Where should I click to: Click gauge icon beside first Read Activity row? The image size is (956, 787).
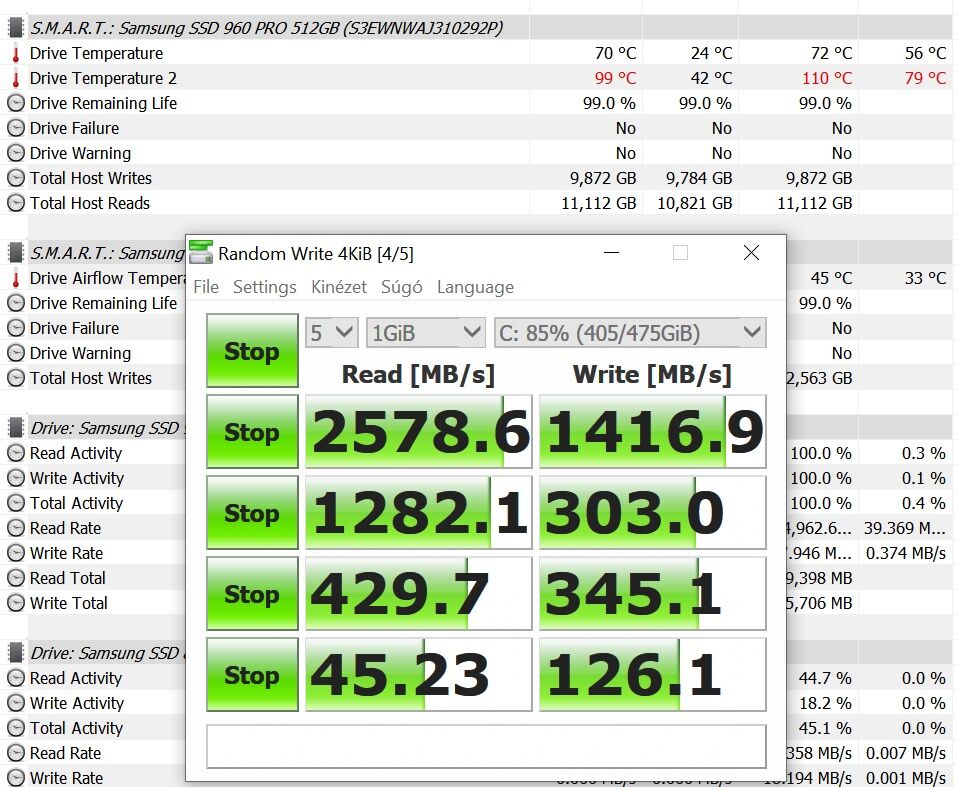(x=16, y=453)
